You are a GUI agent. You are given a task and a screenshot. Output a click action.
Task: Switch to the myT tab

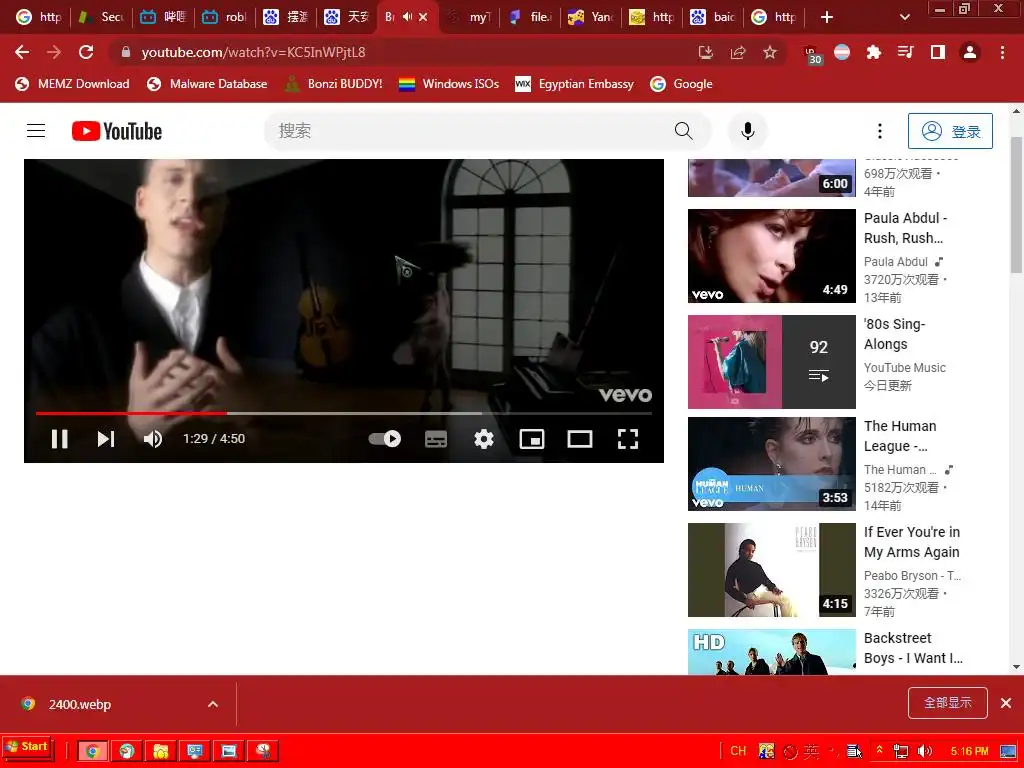click(469, 17)
